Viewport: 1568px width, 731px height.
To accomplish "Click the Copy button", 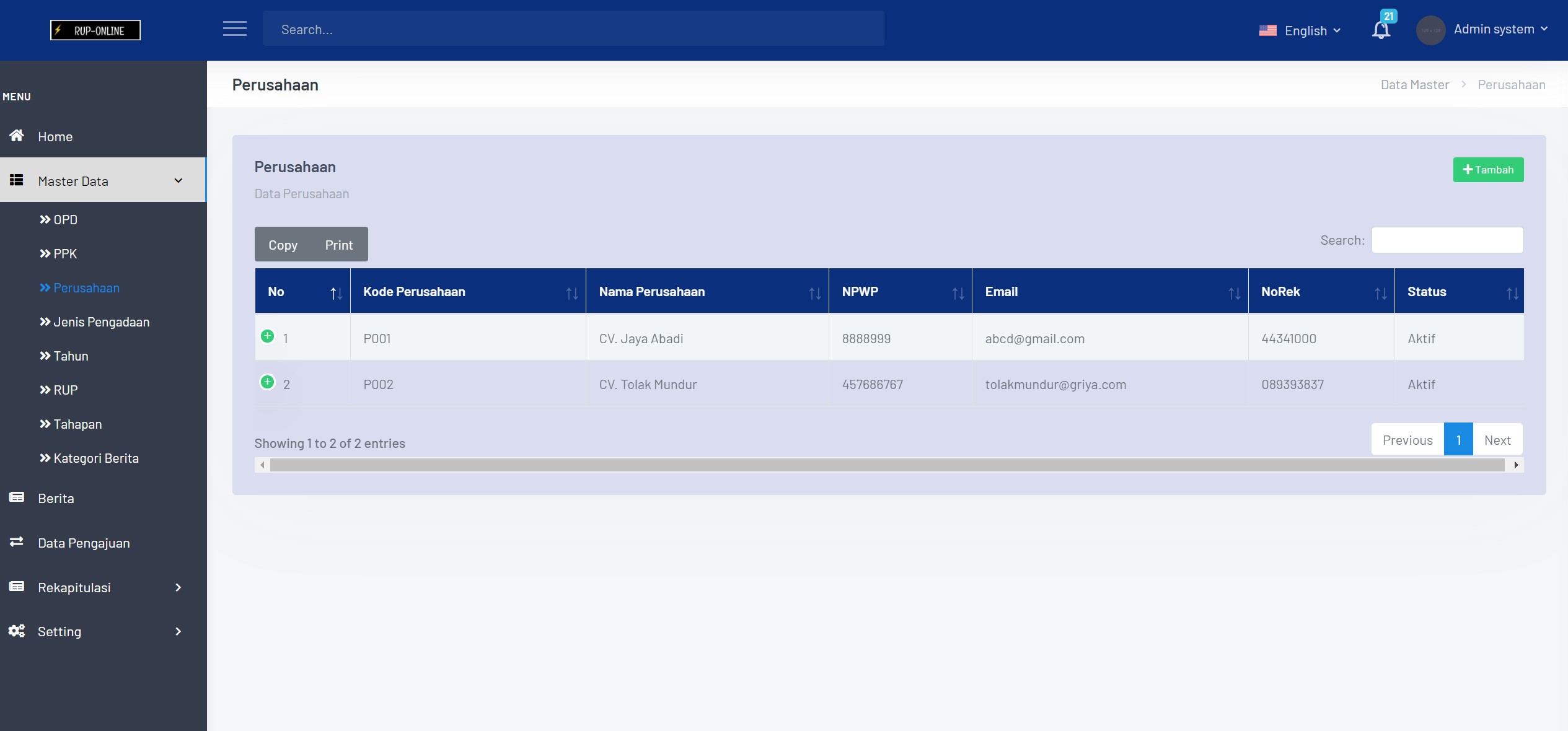I will tap(283, 245).
